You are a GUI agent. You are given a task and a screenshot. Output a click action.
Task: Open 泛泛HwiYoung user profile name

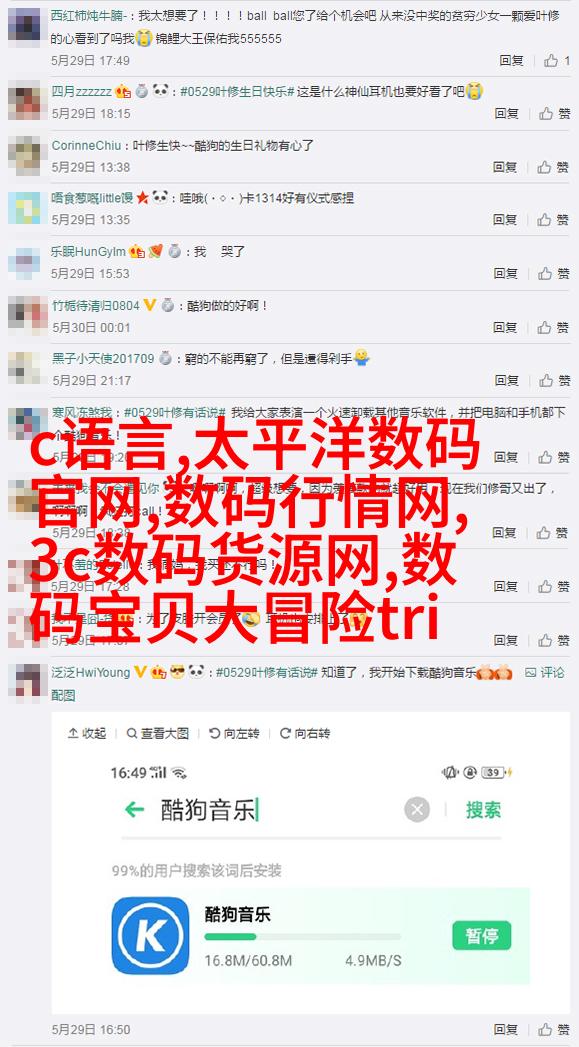tap(90, 672)
